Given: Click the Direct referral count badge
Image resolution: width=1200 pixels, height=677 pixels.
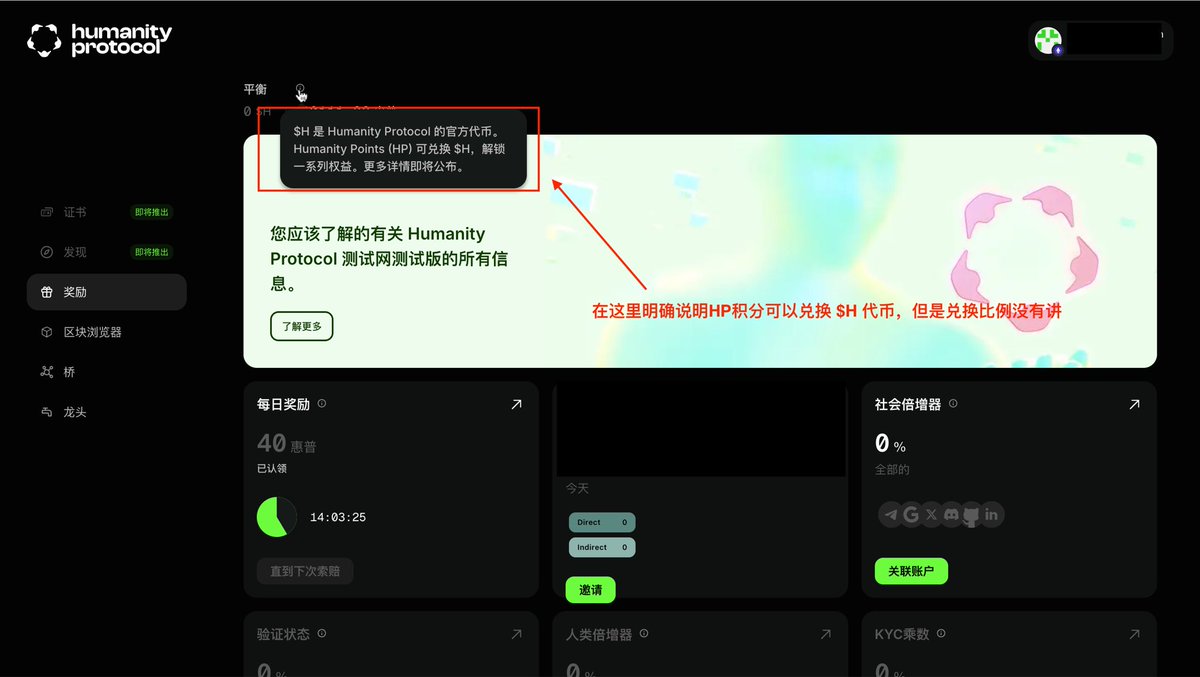Looking at the screenshot, I should 602,522.
